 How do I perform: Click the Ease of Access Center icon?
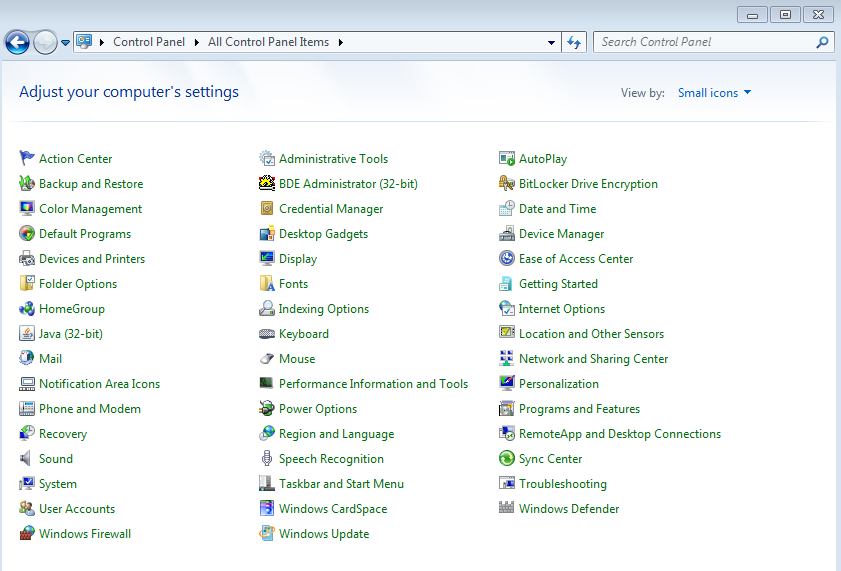(506, 258)
